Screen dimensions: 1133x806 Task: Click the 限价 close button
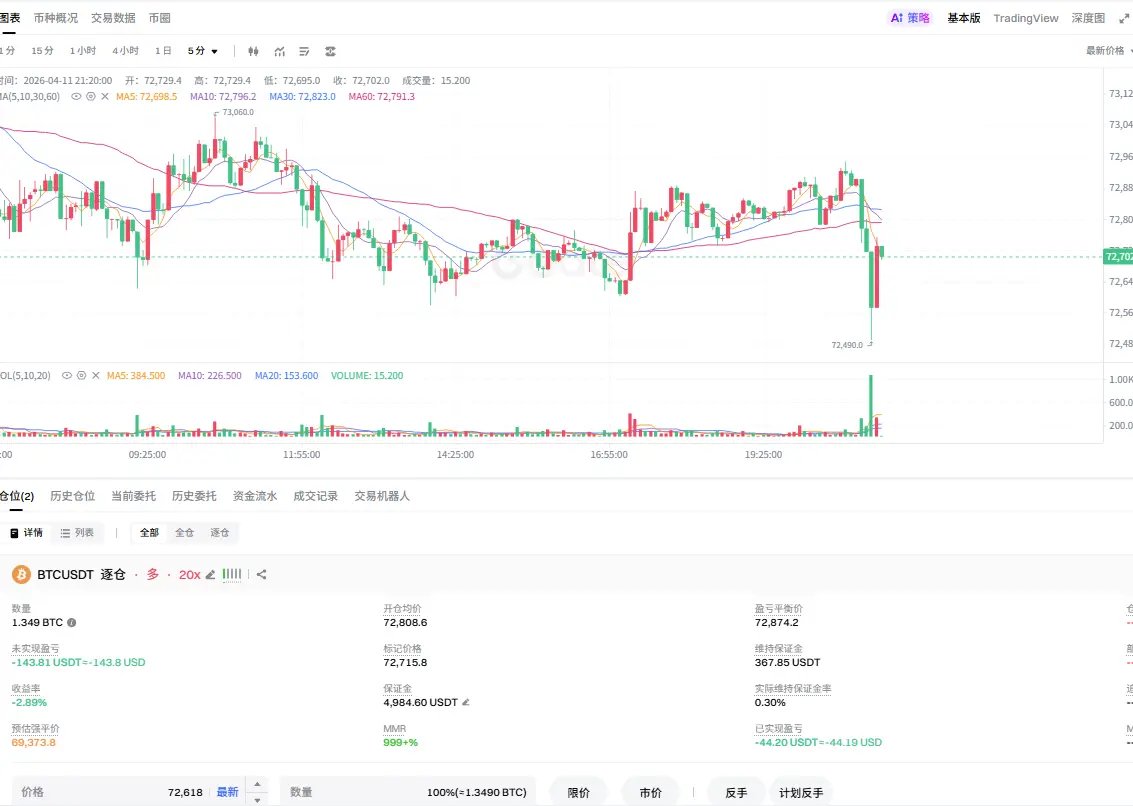click(578, 792)
